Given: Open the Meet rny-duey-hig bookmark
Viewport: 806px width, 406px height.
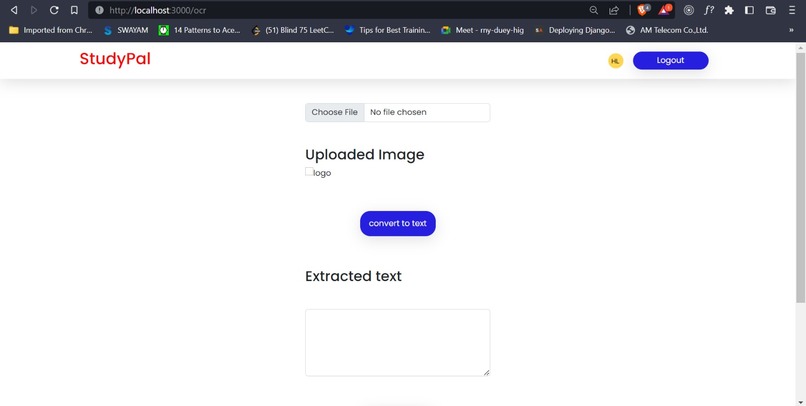Looking at the screenshot, I should (483, 30).
